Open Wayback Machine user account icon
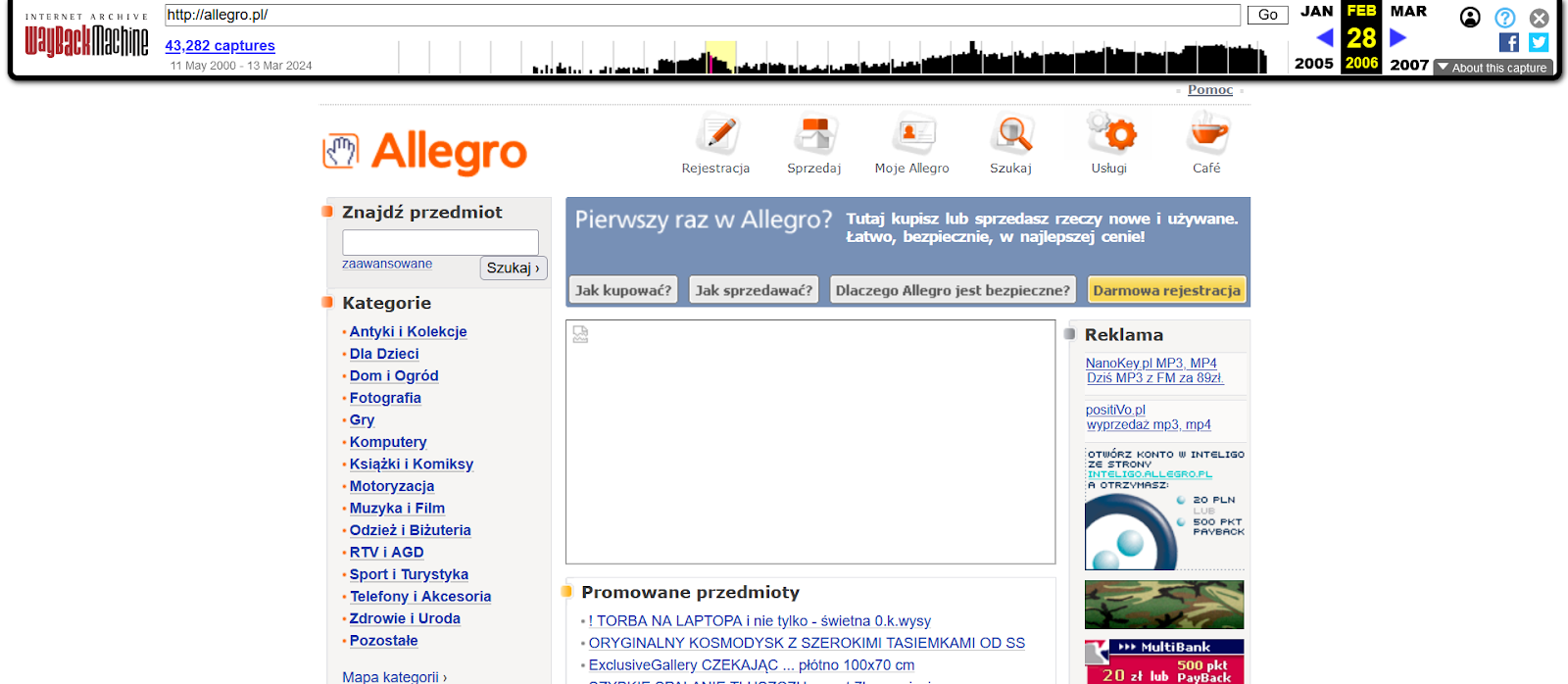 pyautogui.click(x=1470, y=18)
